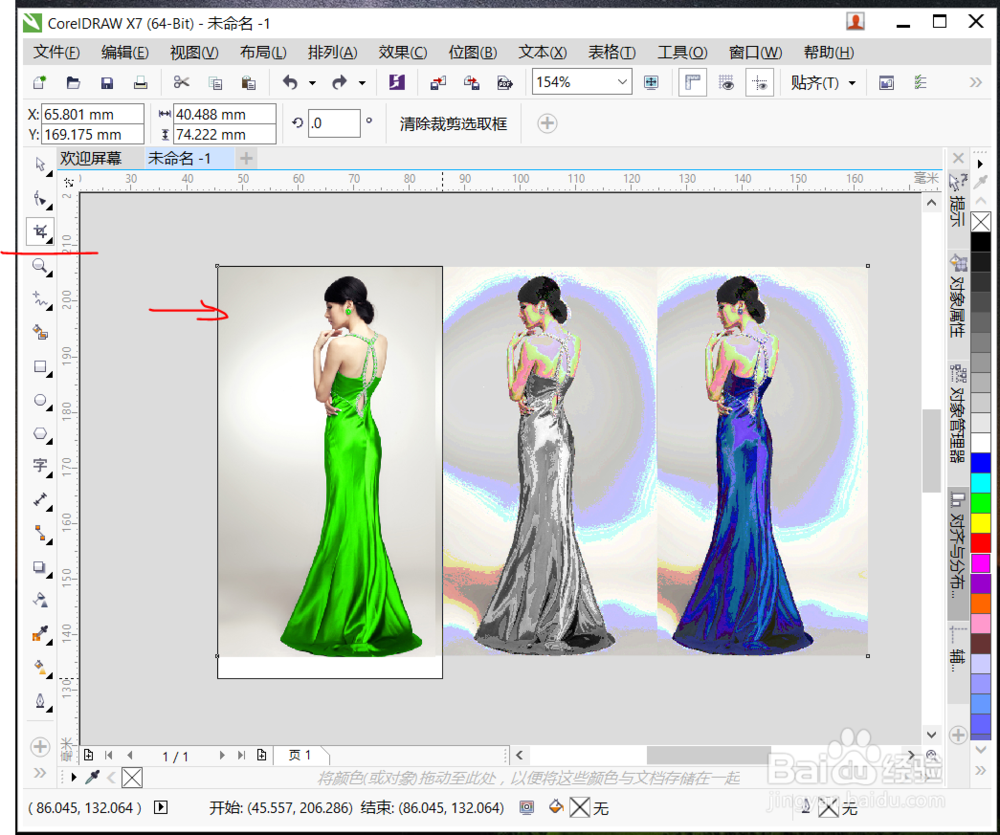The width and height of the screenshot is (1000, 835).
Task: Select the Text tool
Action: (x=40, y=466)
